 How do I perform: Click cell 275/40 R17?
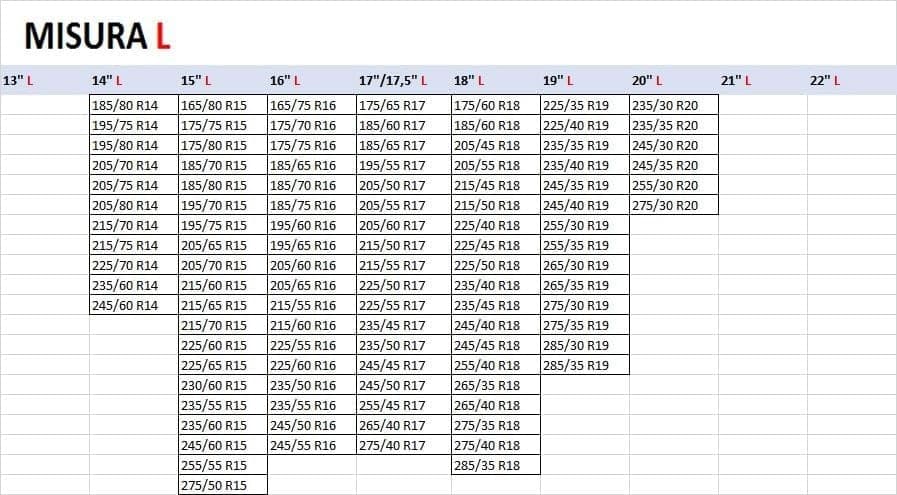click(x=404, y=445)
